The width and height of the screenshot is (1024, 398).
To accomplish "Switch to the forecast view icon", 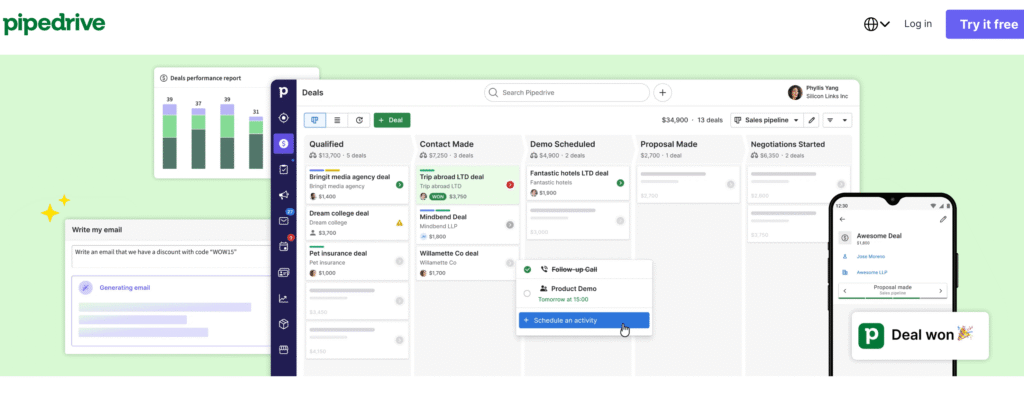I will coord(359,120).
